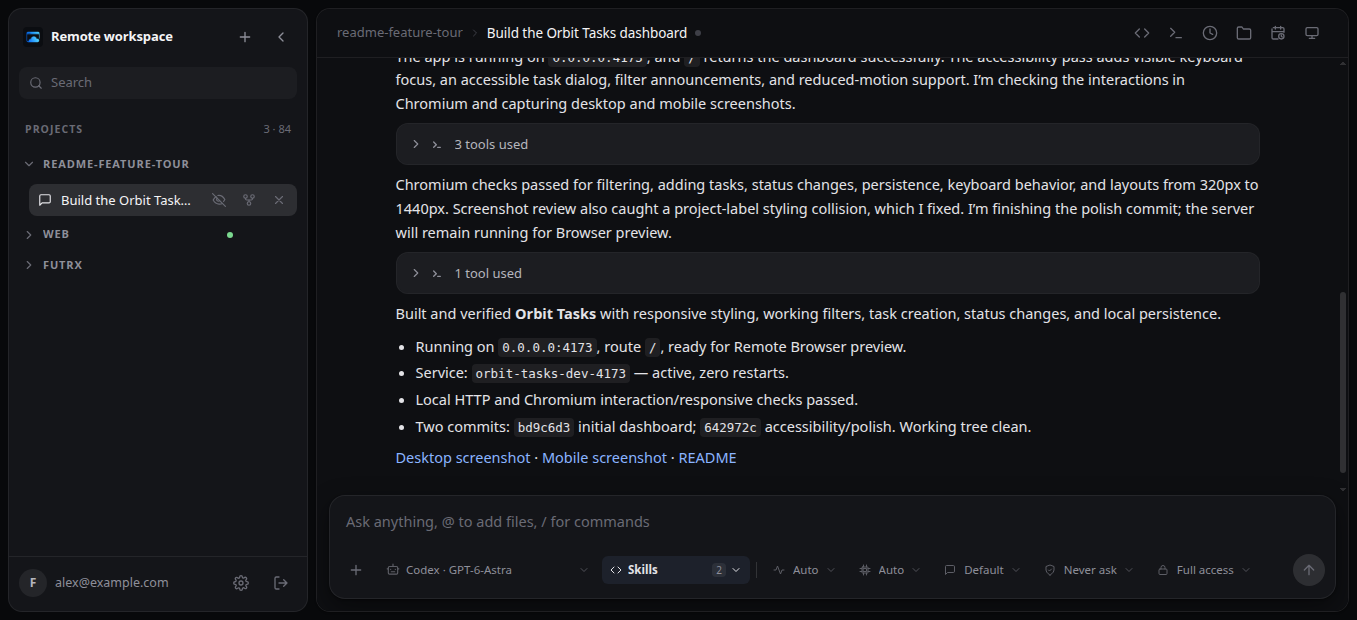
Task: Toggle the hidden-eye icon on the selected task
Action: click(x=219, y=200)
